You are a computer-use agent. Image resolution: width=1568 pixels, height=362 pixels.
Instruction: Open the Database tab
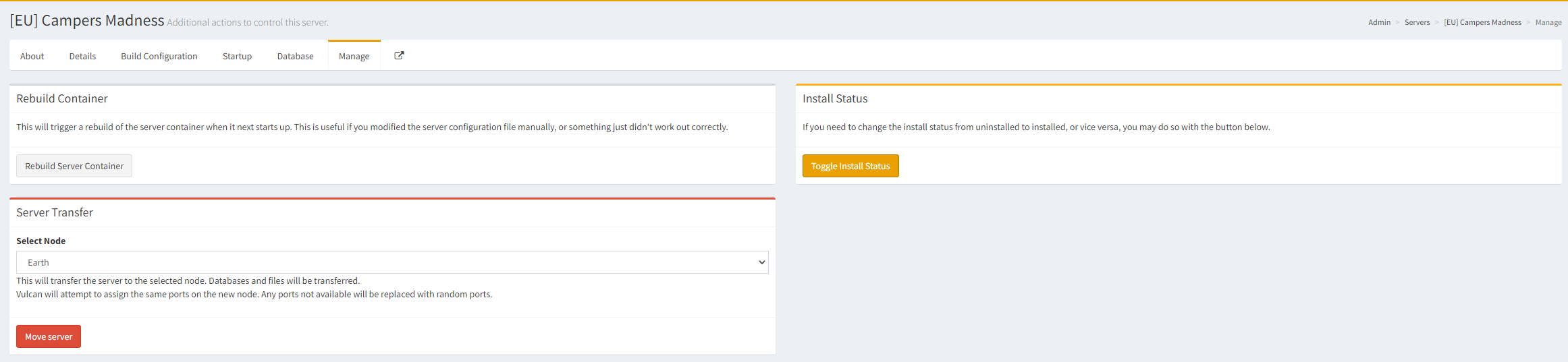pyautogui.click(x=295, y=57)
